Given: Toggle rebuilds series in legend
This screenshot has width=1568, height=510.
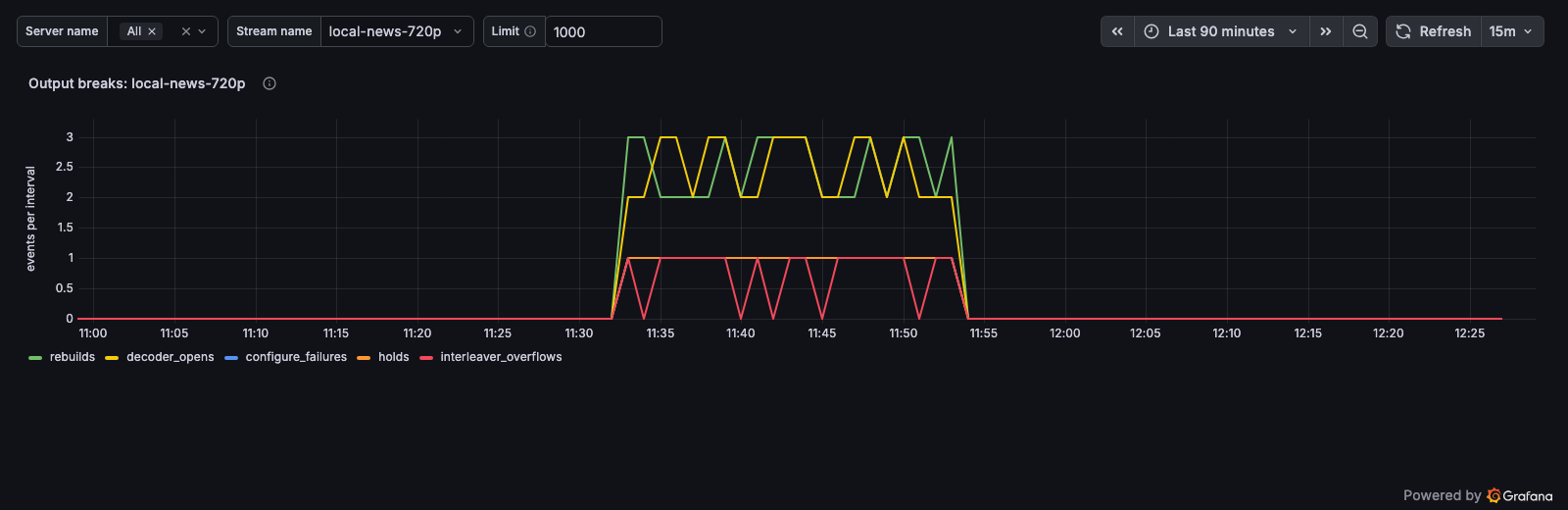Looking at the screenshot, I should [x=73, y=357].
